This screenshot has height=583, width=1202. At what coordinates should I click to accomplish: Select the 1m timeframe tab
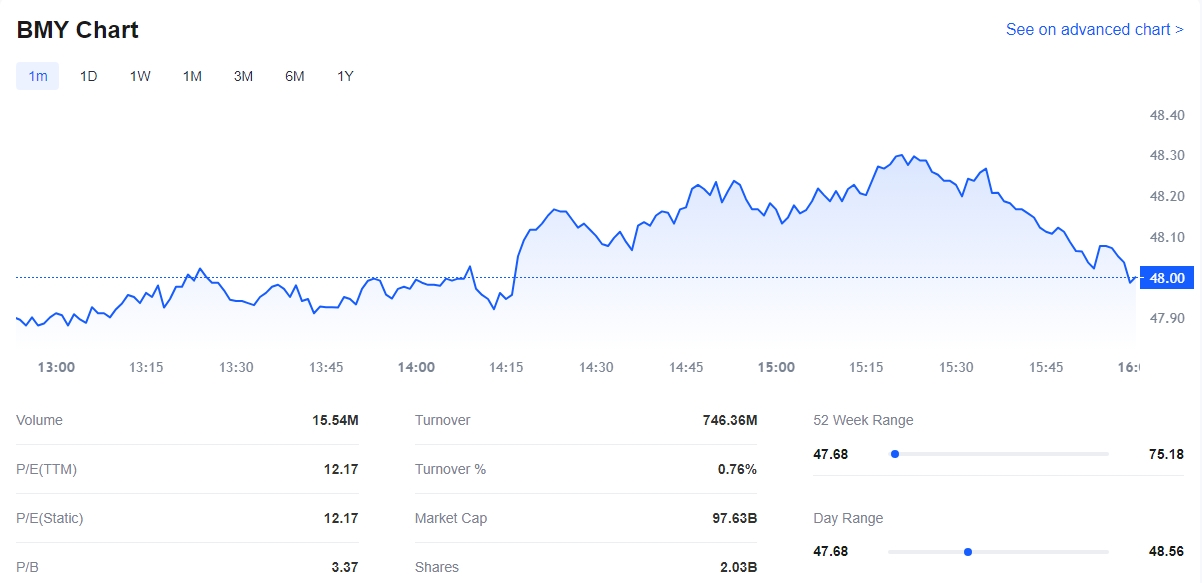tap(37, 76)
